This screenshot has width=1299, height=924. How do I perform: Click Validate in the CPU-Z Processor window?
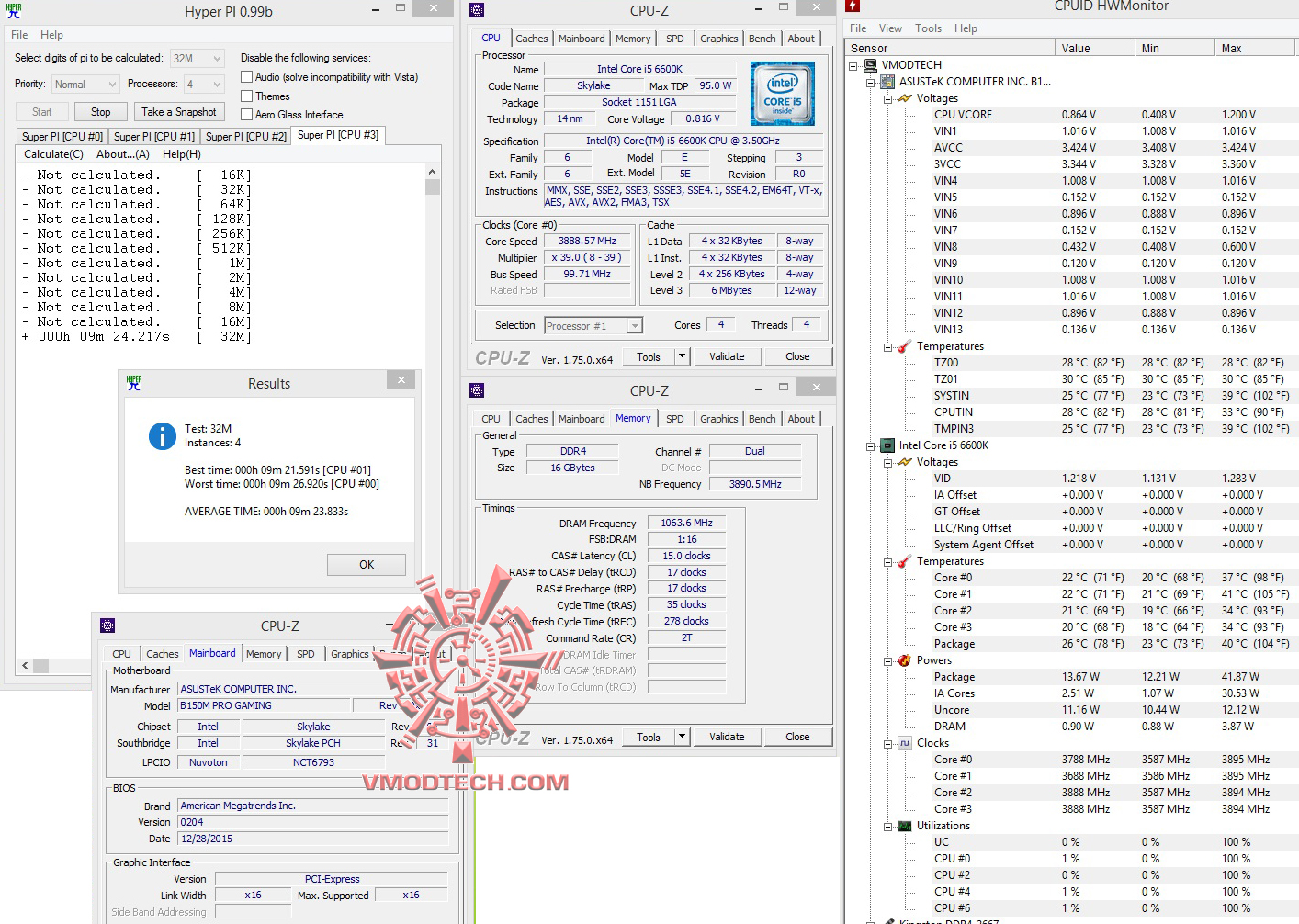[x=727, y=356]
